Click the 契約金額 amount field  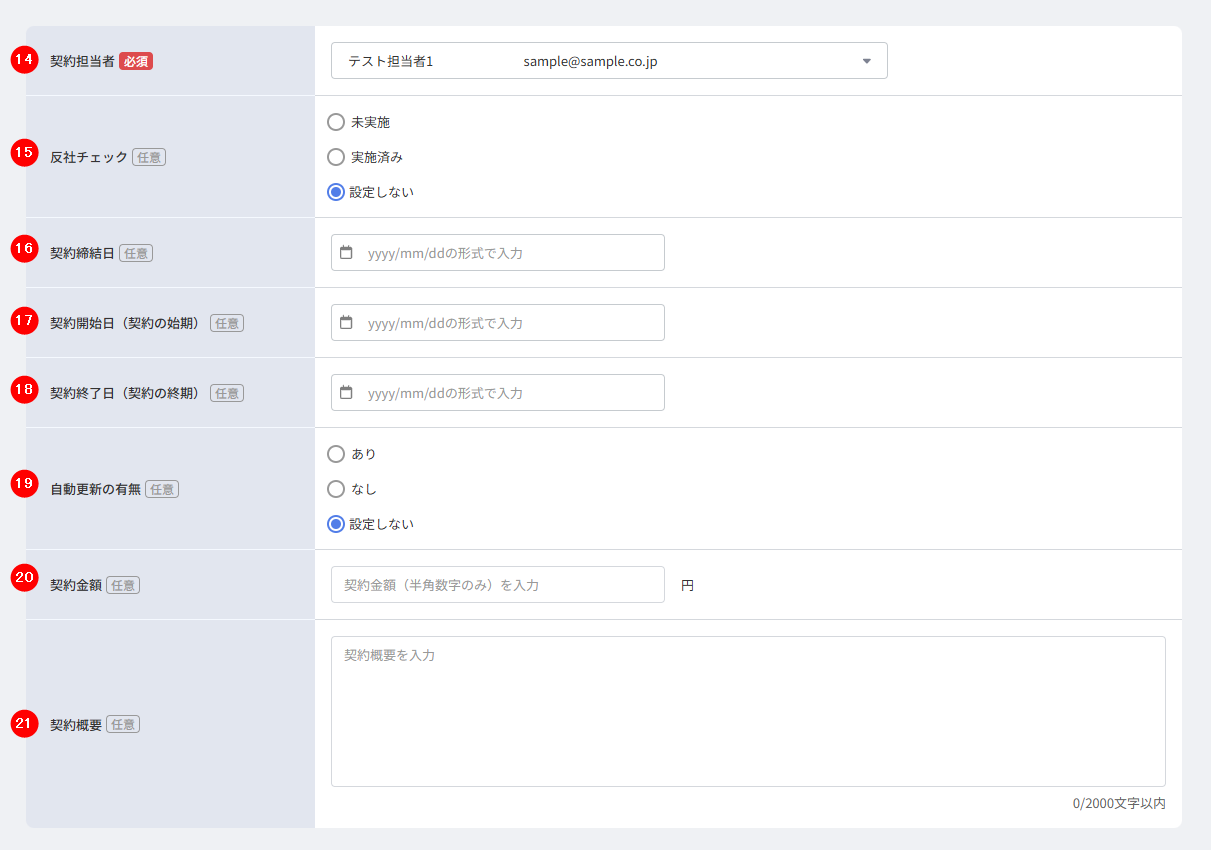497,585
